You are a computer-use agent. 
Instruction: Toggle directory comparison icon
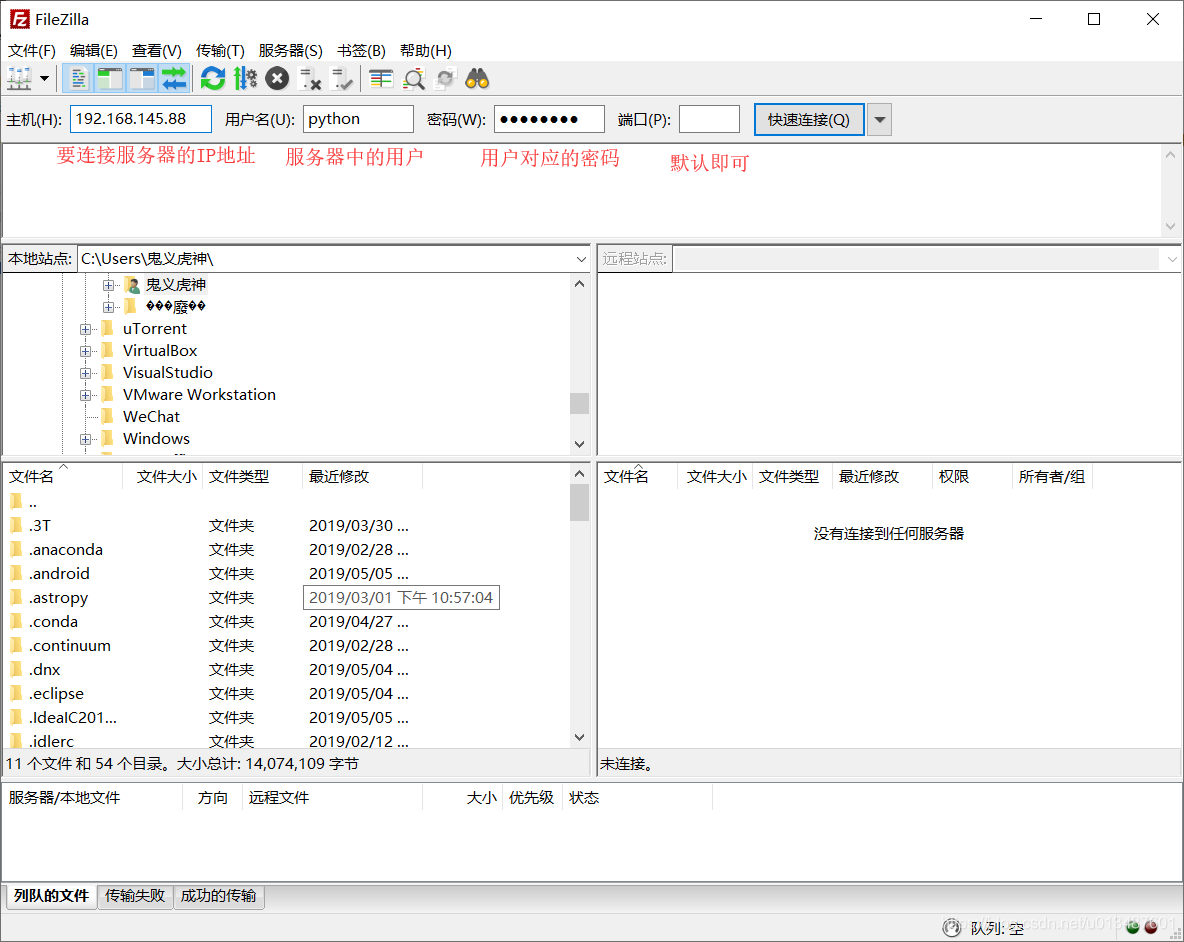click(x=413, y=78)
